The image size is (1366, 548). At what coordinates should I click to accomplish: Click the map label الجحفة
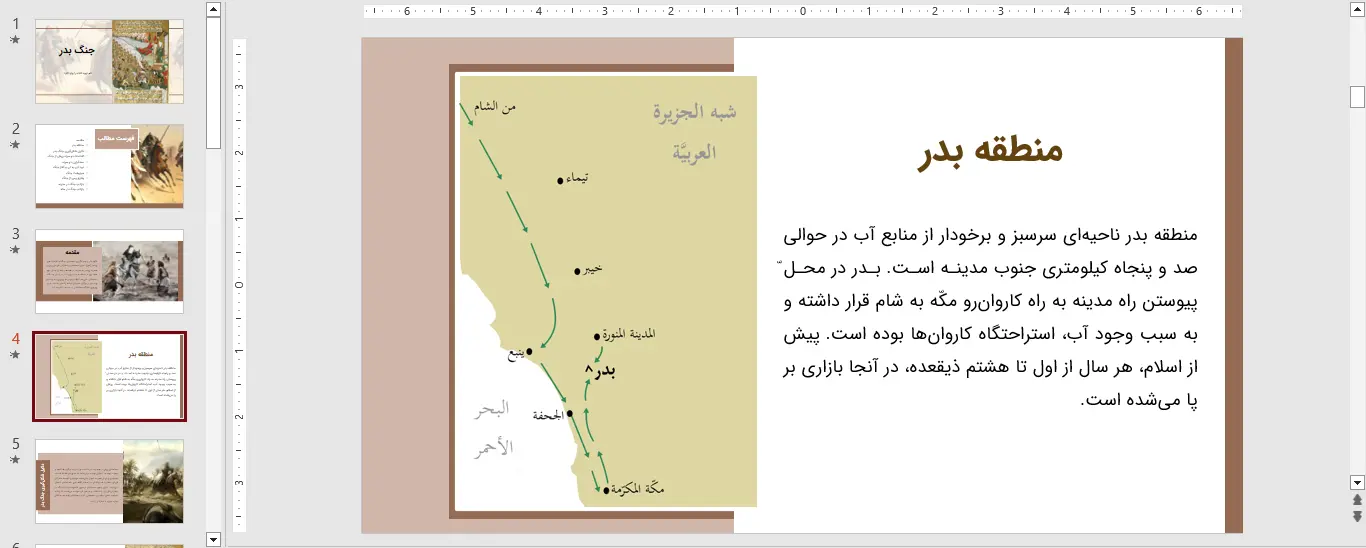point(550,415)
